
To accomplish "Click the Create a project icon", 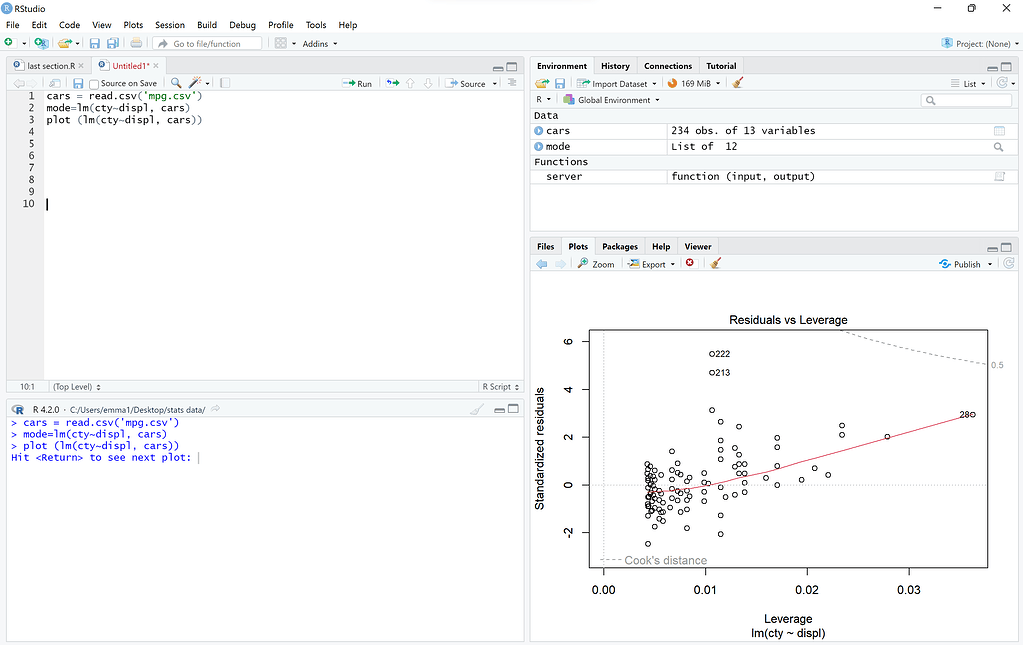I will tap(41, 43).
